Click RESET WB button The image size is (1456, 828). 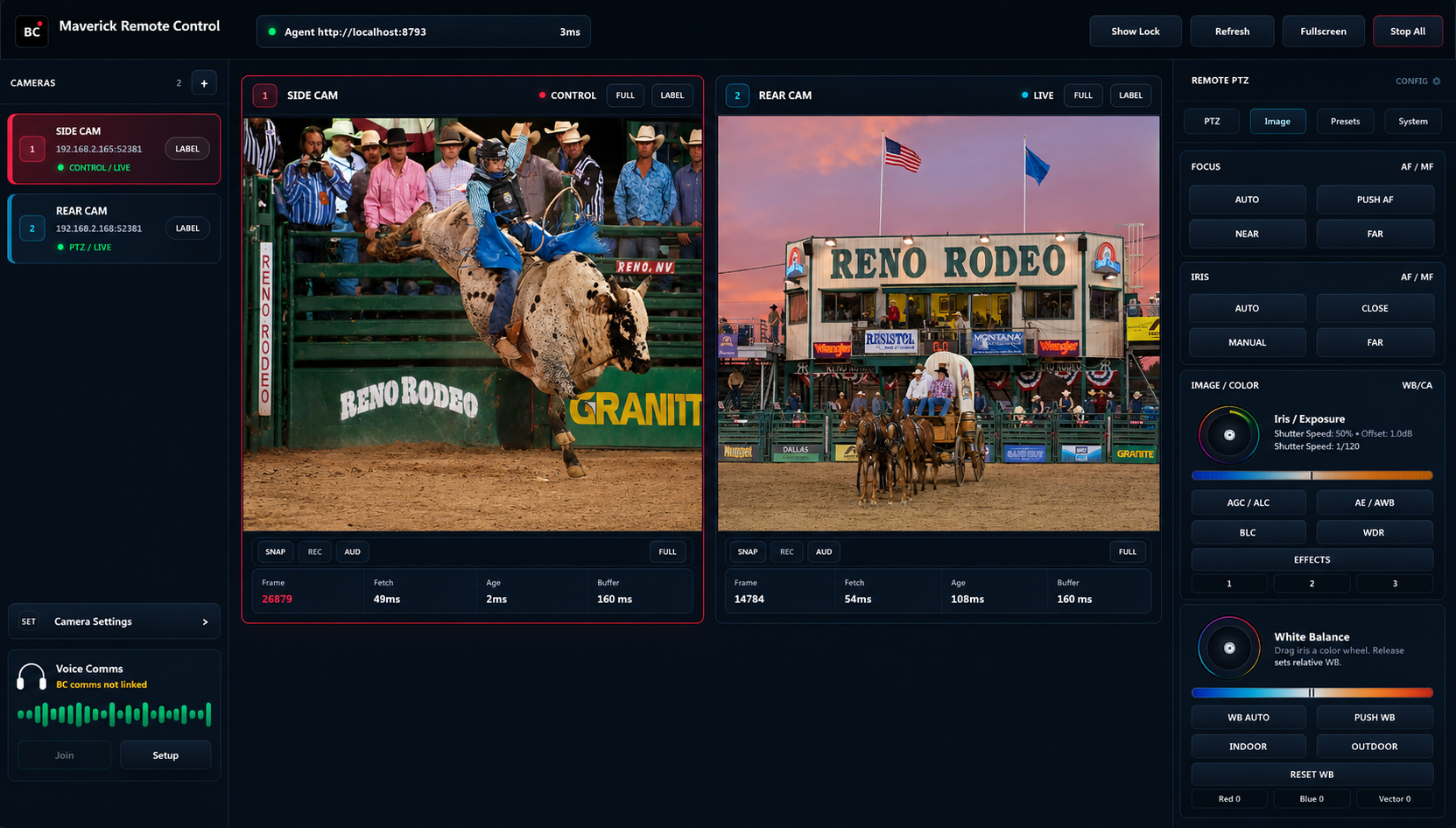[x=1312, y=775]
